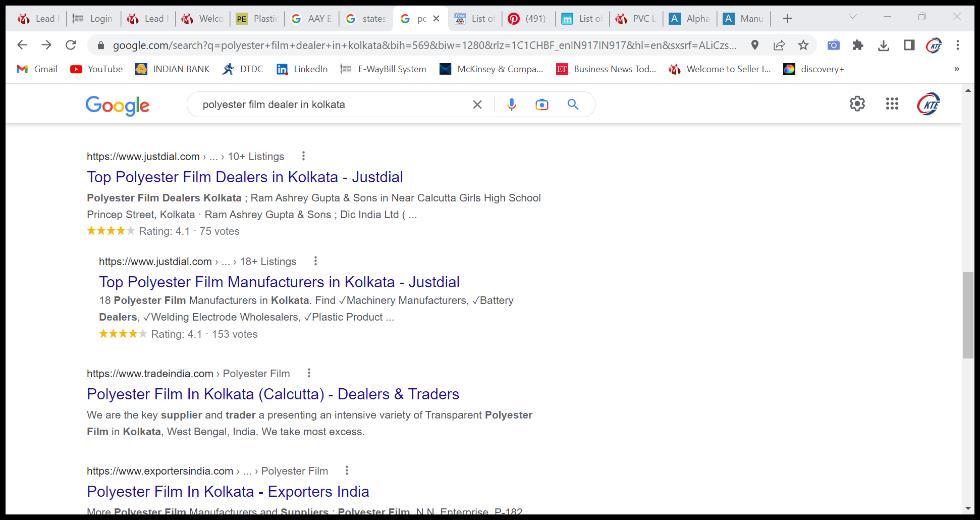Open Polyester Film In Kolkata - Exporters India
This screenshot has width=980, height=520.
tap(228, 492)
